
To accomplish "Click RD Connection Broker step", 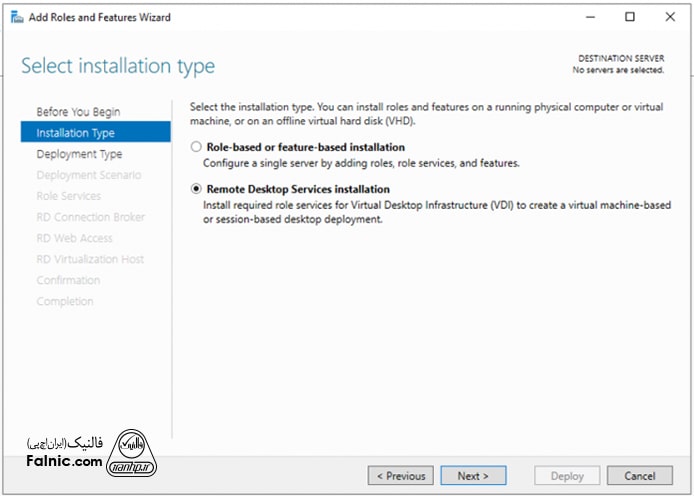I will pos(90,217).
